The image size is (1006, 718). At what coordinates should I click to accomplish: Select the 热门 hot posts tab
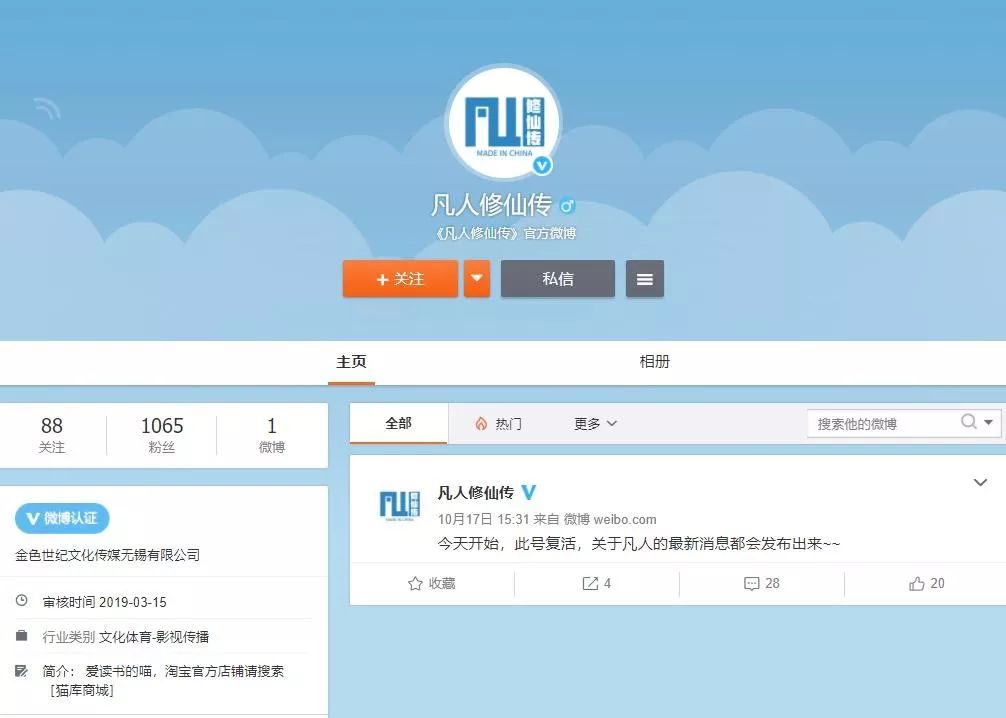(x=499, y=423)
